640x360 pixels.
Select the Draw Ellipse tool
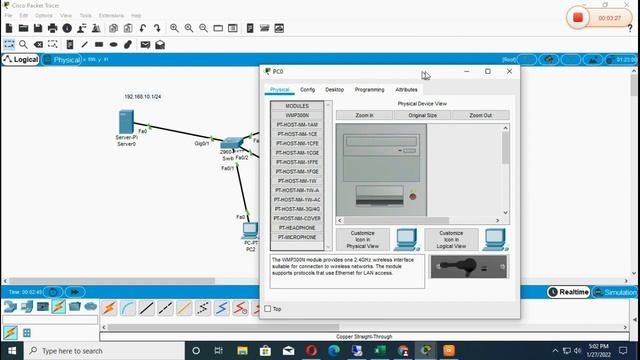point(113,44)
